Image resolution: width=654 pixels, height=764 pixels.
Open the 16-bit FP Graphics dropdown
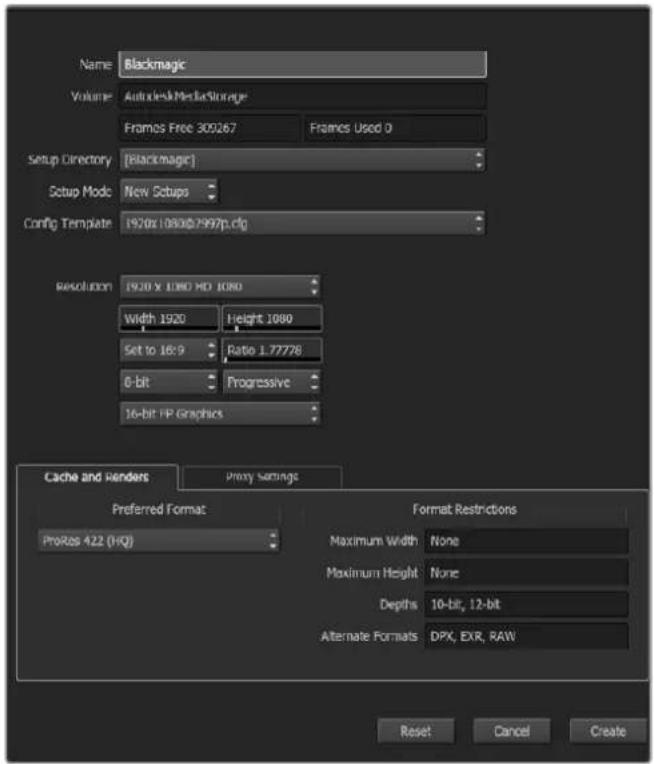220,414
